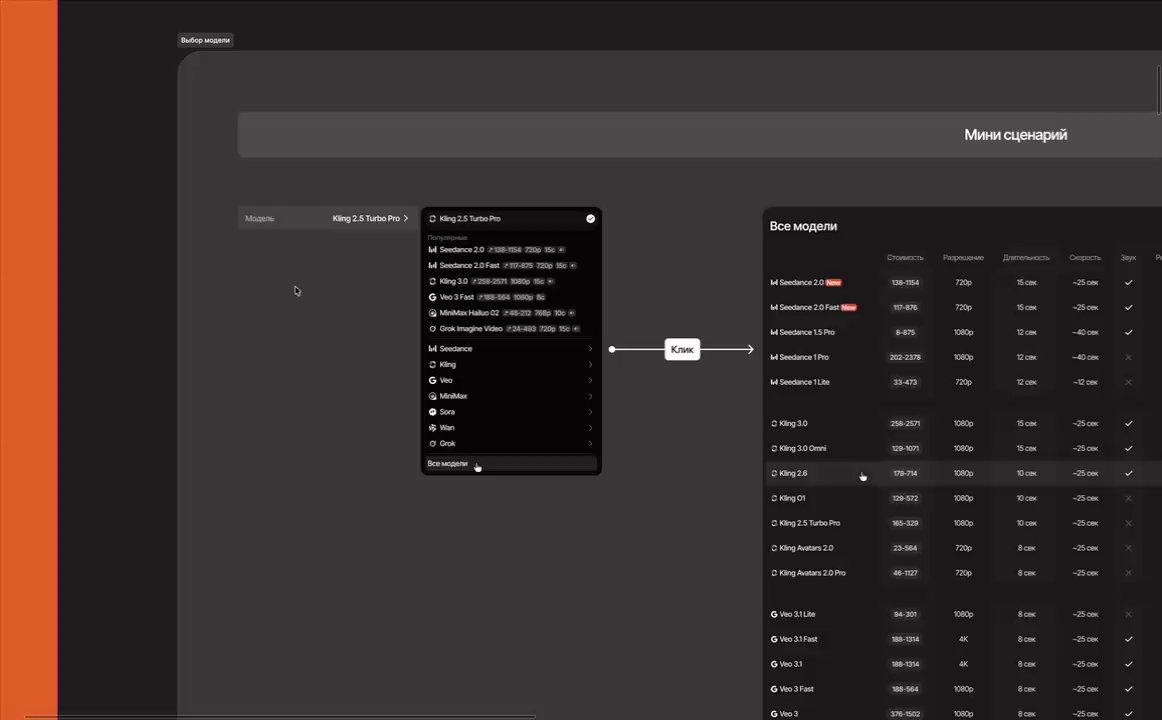The image size is (1162, 720).
Task: Select Kling 3.0 from popular models dropdown
Action: click(x=511, y=281)
